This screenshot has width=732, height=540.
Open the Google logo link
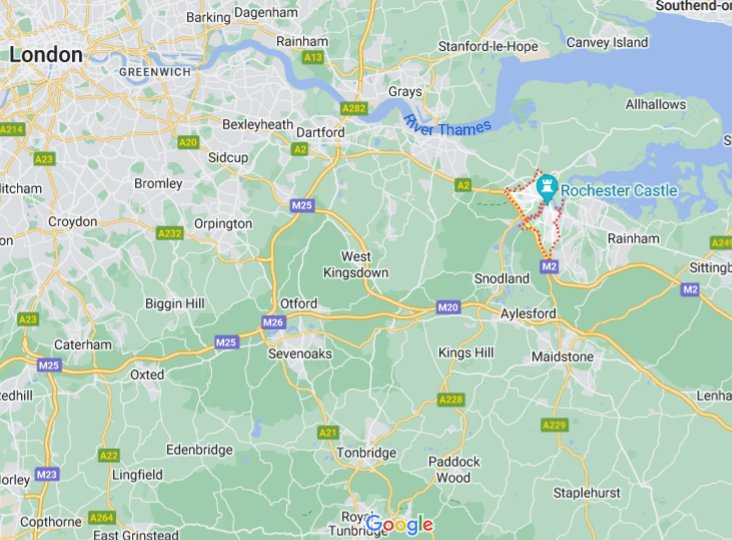coord(399,525)
